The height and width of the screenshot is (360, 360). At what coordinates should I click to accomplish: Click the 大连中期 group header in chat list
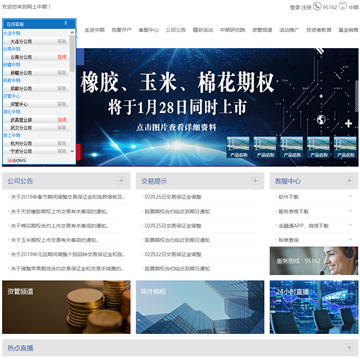[x=12, y=33]
